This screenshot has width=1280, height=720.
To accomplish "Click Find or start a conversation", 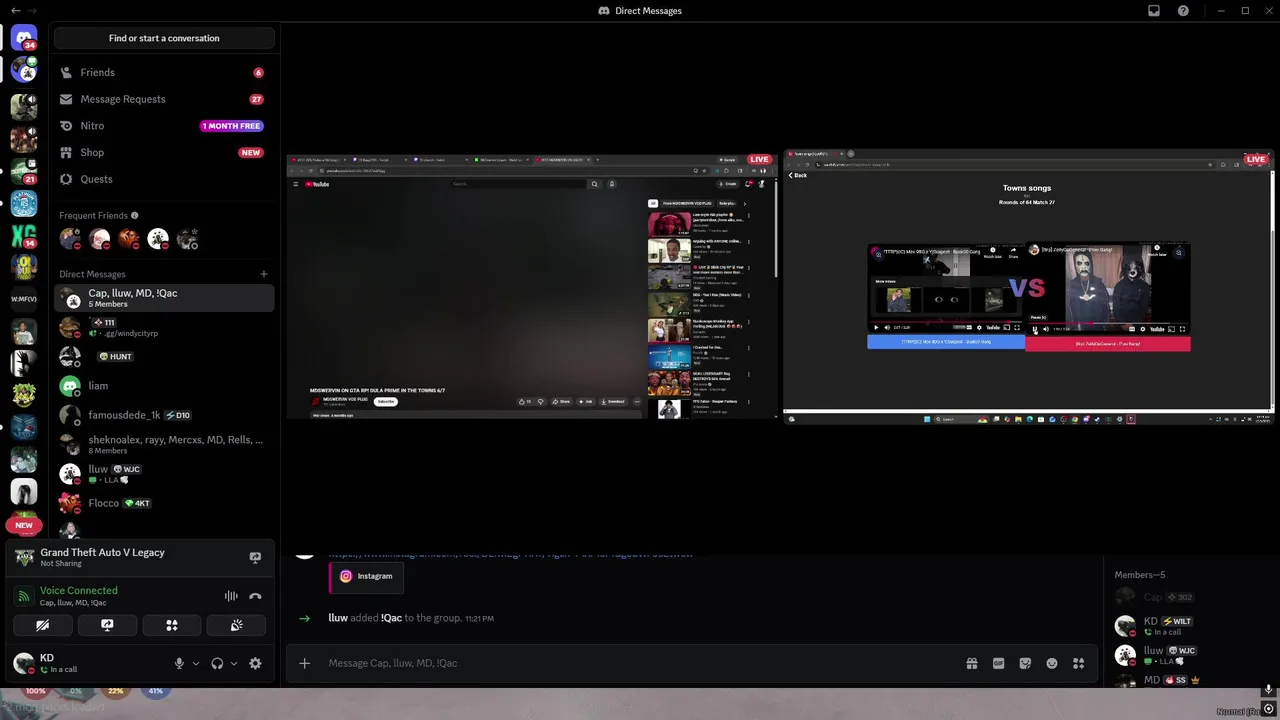I will coord(164,38).
